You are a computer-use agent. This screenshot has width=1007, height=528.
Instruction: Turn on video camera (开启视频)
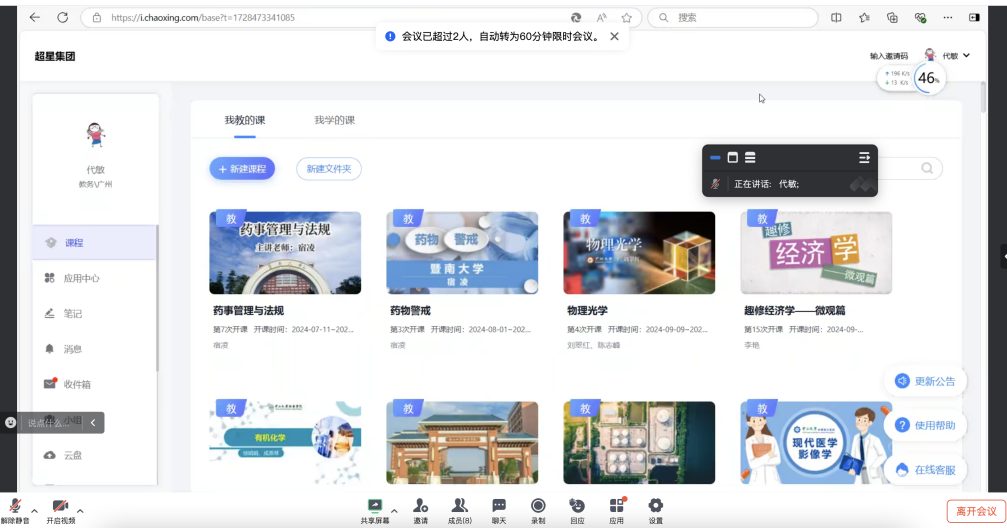pos(60,507)
